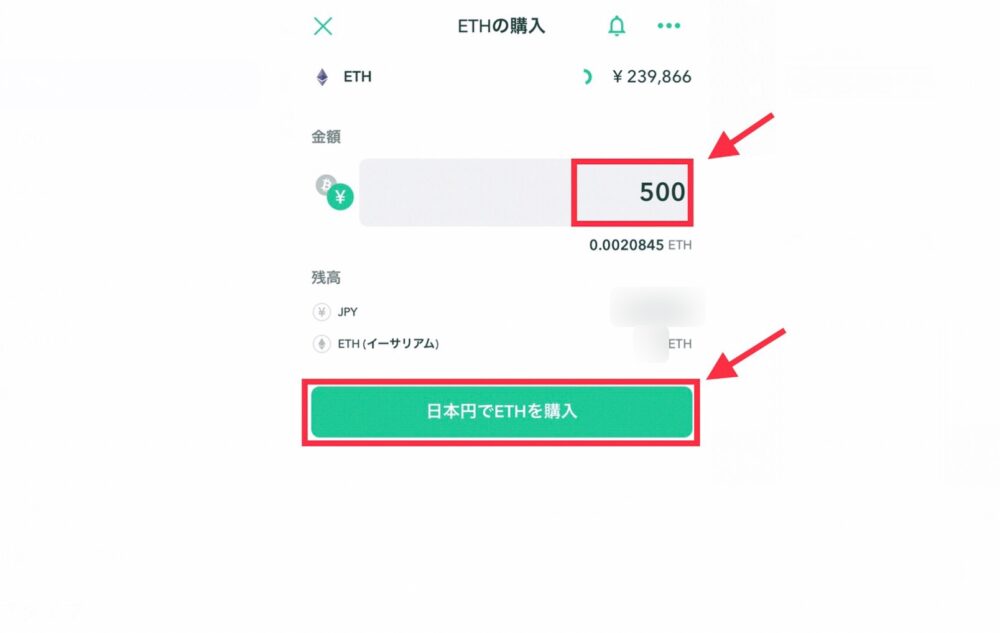Screen dimensions: 1000x633
Task: Click the ETHの購入 screen title
Action: (x=501, y=26)
